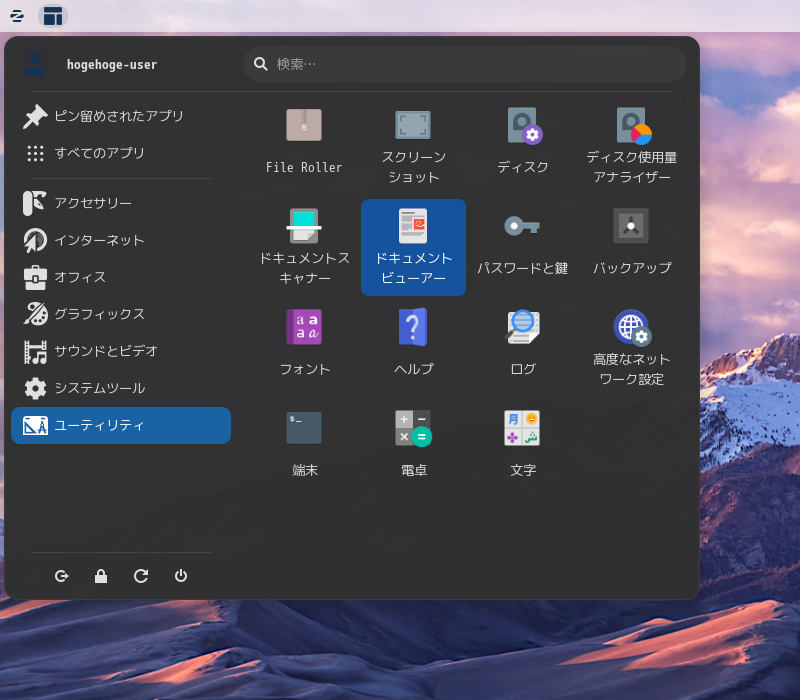800x700 pixels.
Task: Launch the ログ viewer
Action: point(522,348)
